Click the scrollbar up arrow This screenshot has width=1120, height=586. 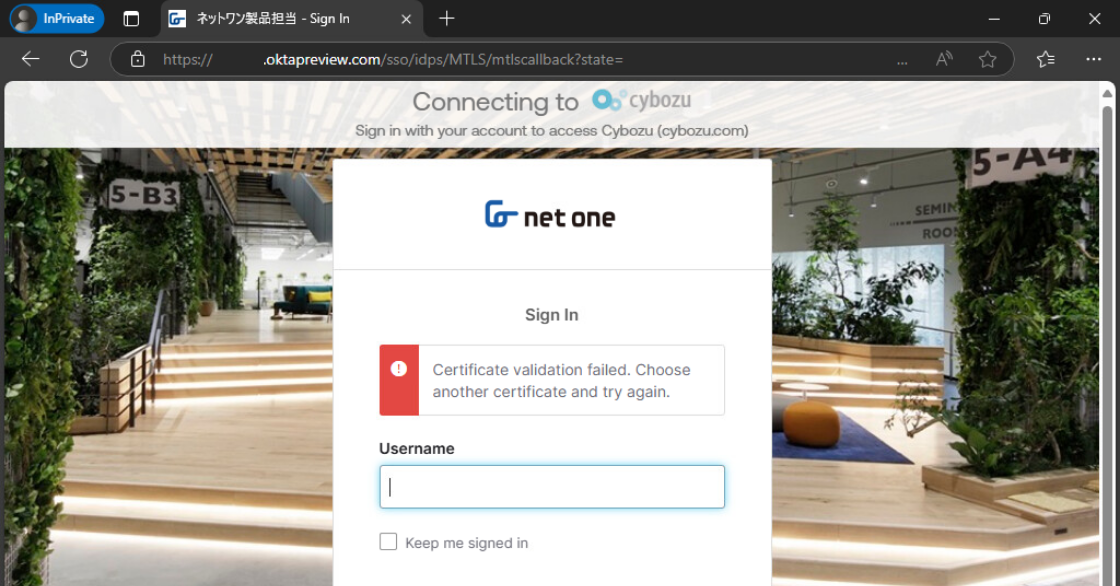1107,94
